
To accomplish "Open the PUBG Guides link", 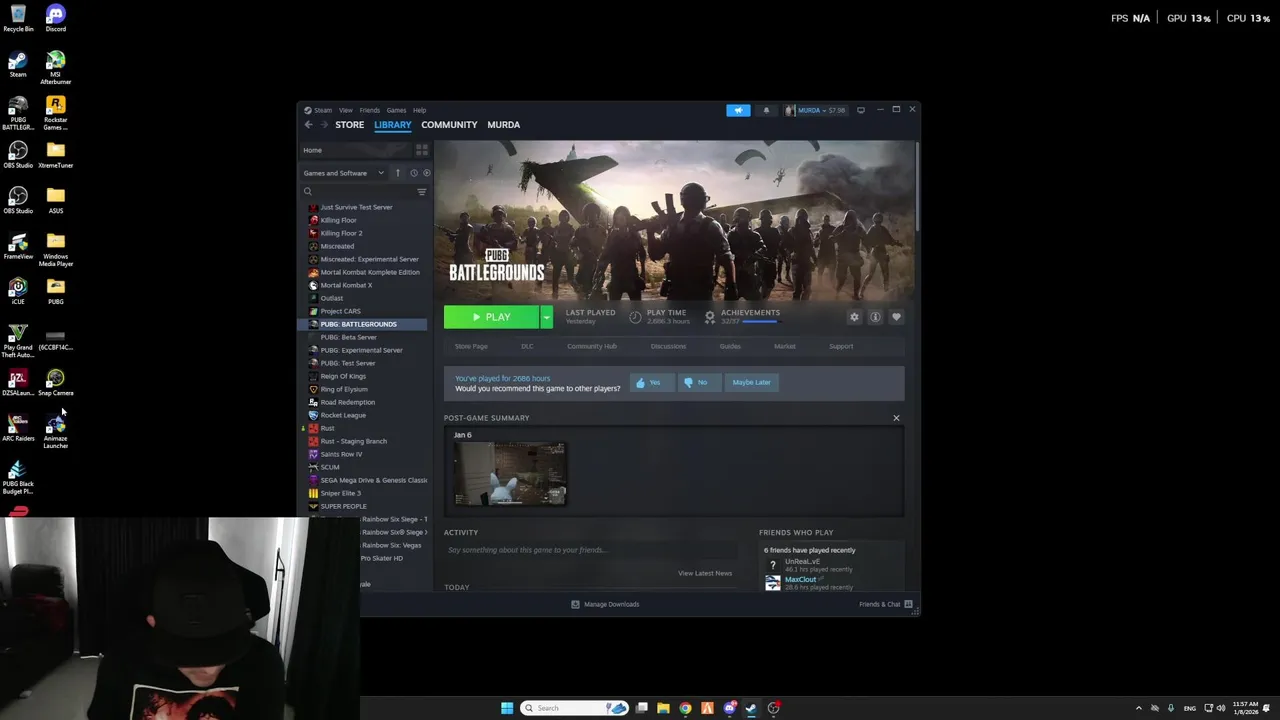I will click(x=730, y=346).
